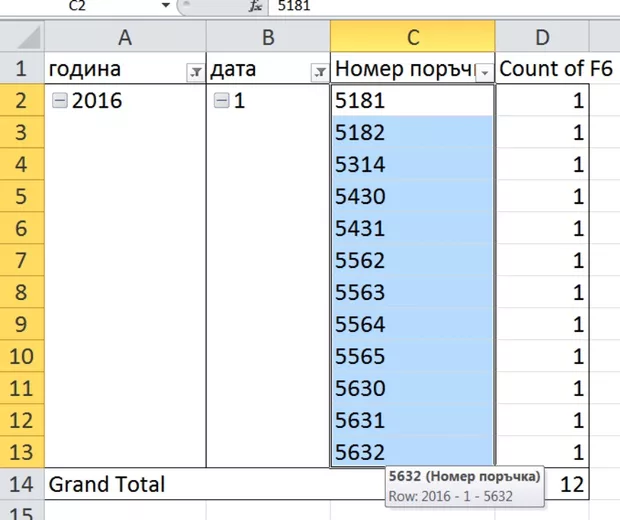The width and height of the screenshot is (620, 520).
Task: Click the formula bar showing 5181
Action: tap(444, 6)
